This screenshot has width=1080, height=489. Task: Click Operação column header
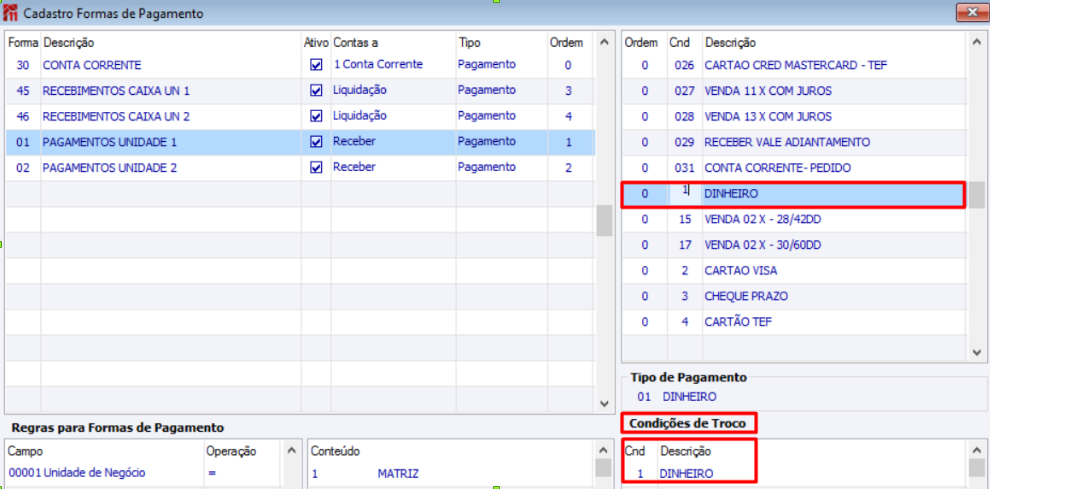tap(231, 452)
